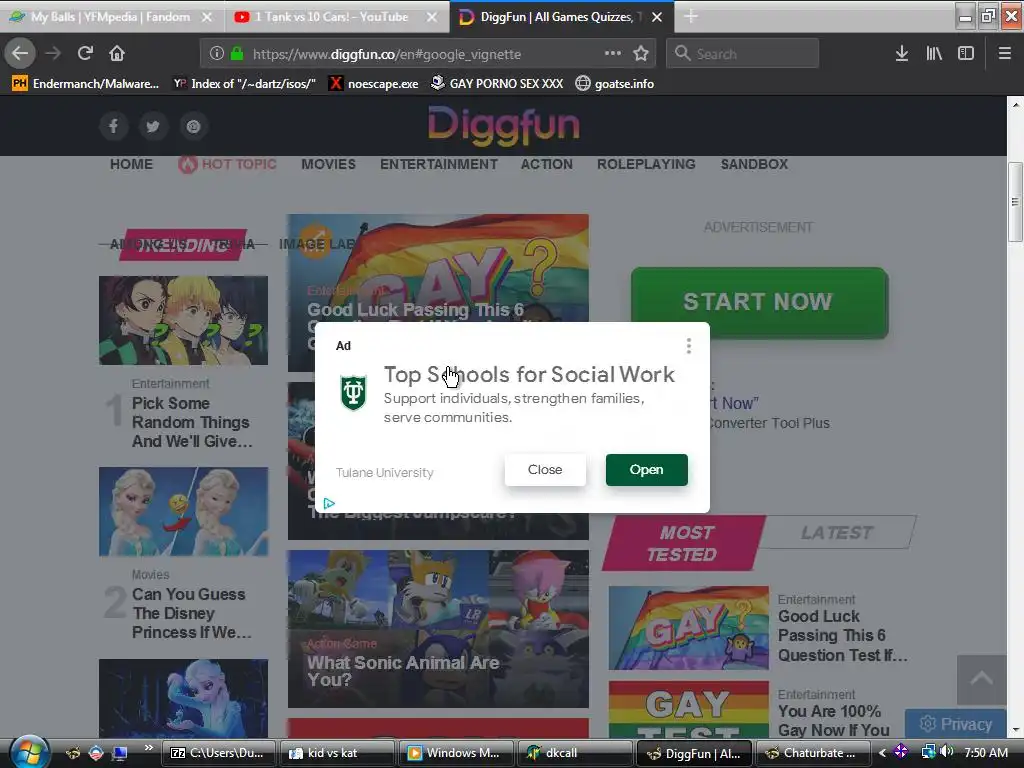This screenshot has height=768, width=1024.
Task: Click the green START NOW button
Action: click(x=759, y=302)
